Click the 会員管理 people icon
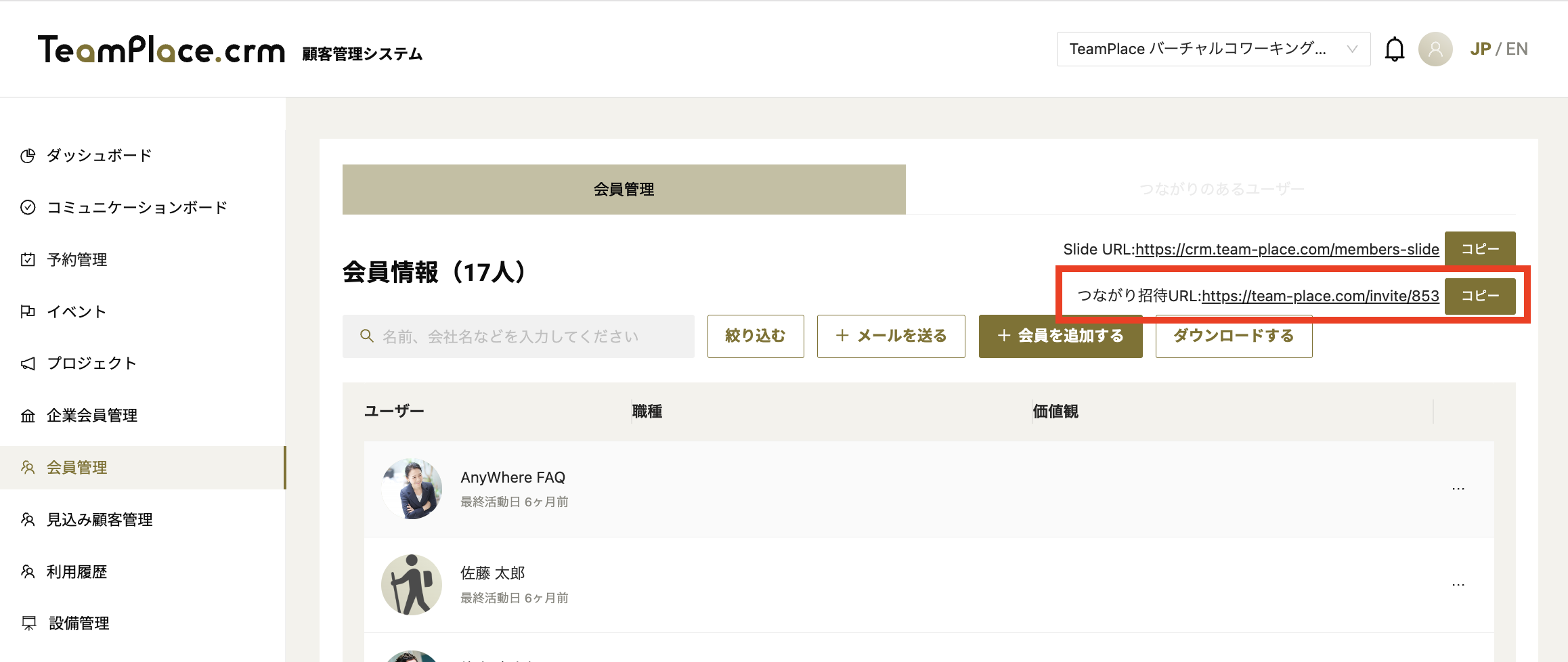Image resolution: width=1568 pixels, height=662 pixels. pyautogui.click(x=28, y=467)
